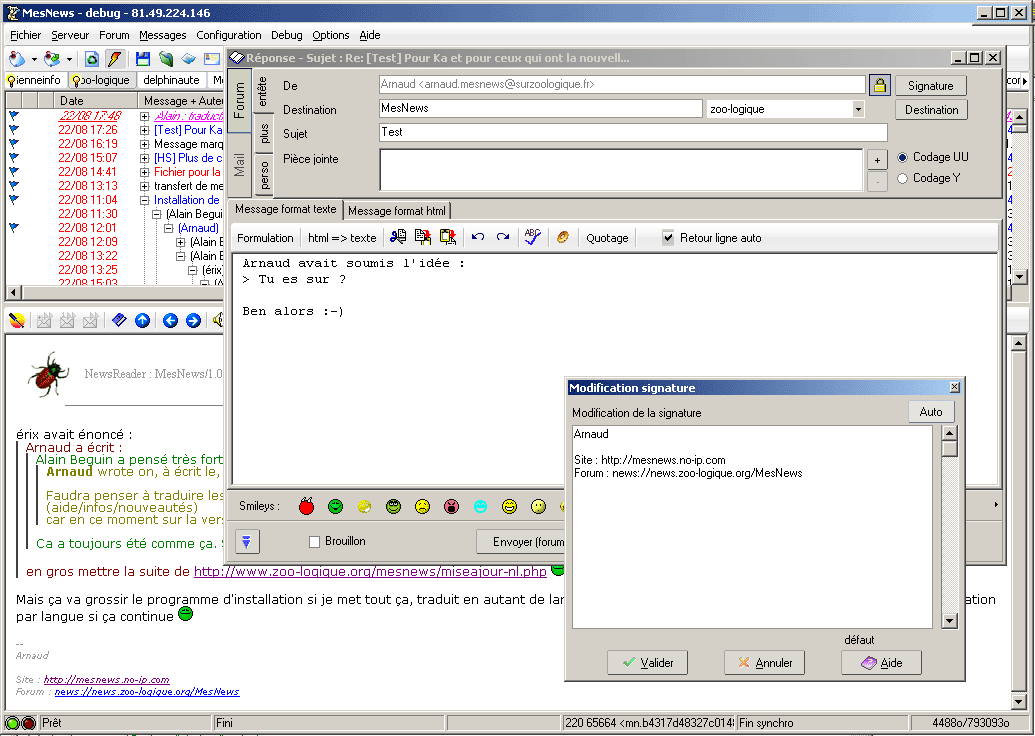
Task: Insert the cyan smiley
Action: pyautogui.click(x=481, y=506)
